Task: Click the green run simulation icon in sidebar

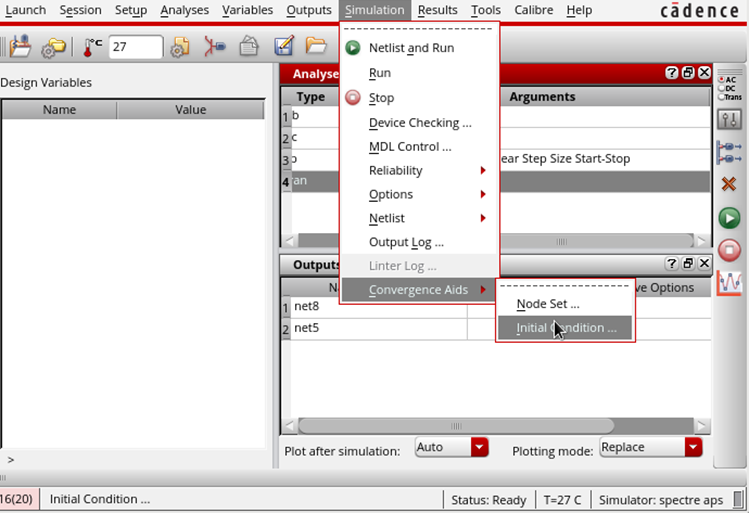Action: pos(730,218)
